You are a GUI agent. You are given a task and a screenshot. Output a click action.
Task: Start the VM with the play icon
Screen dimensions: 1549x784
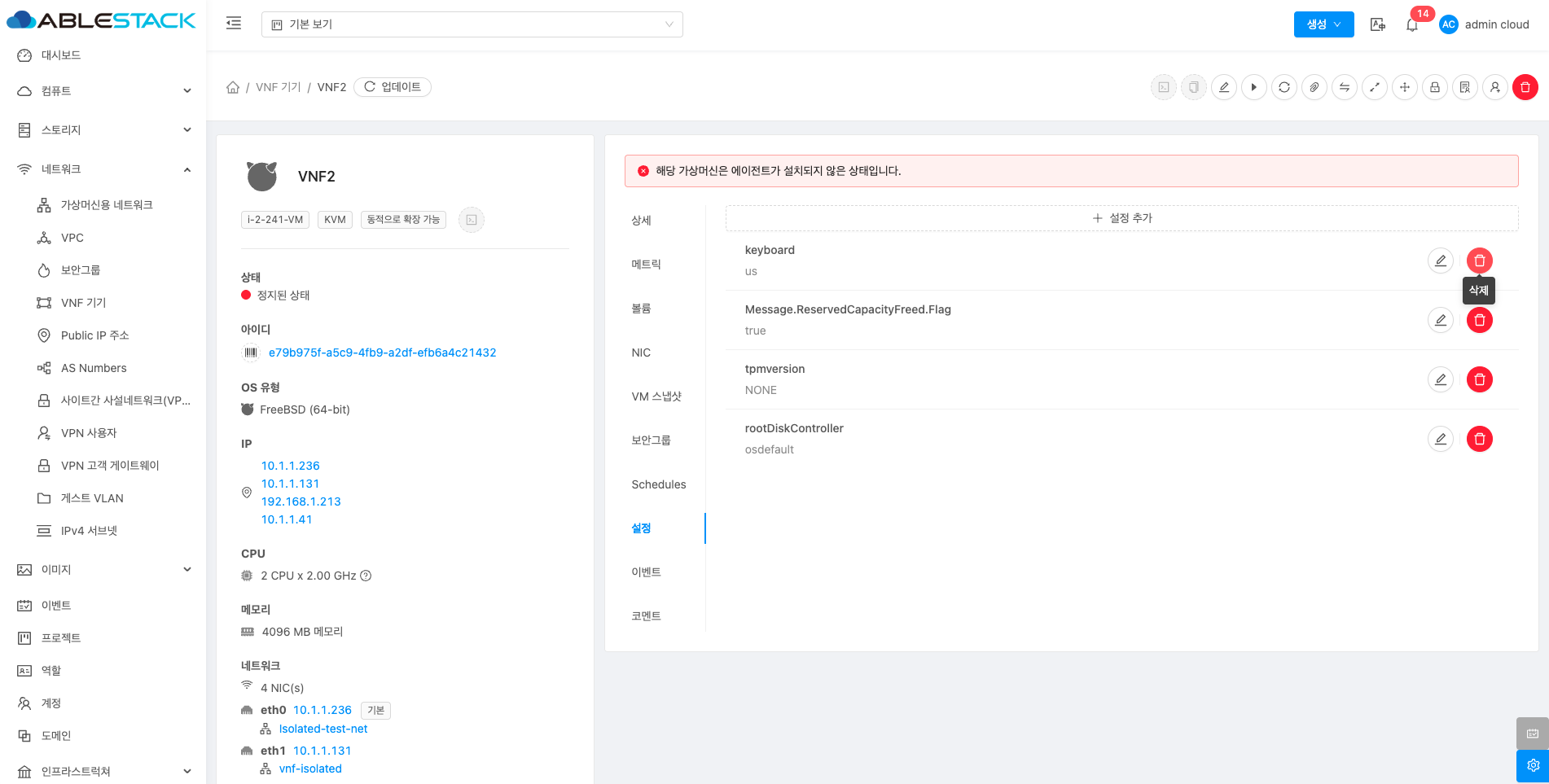coord(1254,87)
